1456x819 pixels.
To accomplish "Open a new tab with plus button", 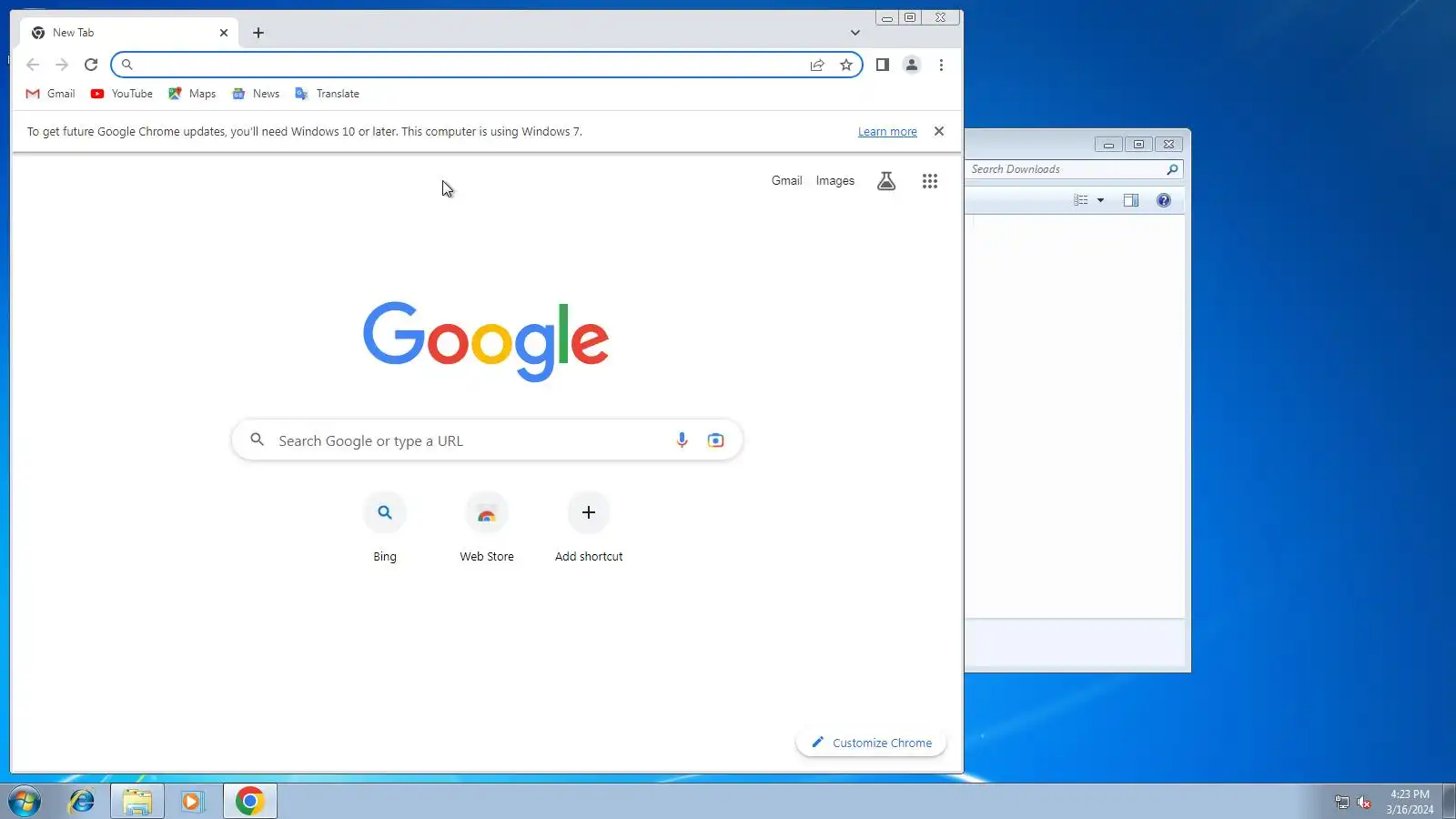I will (x=258, y=33).
